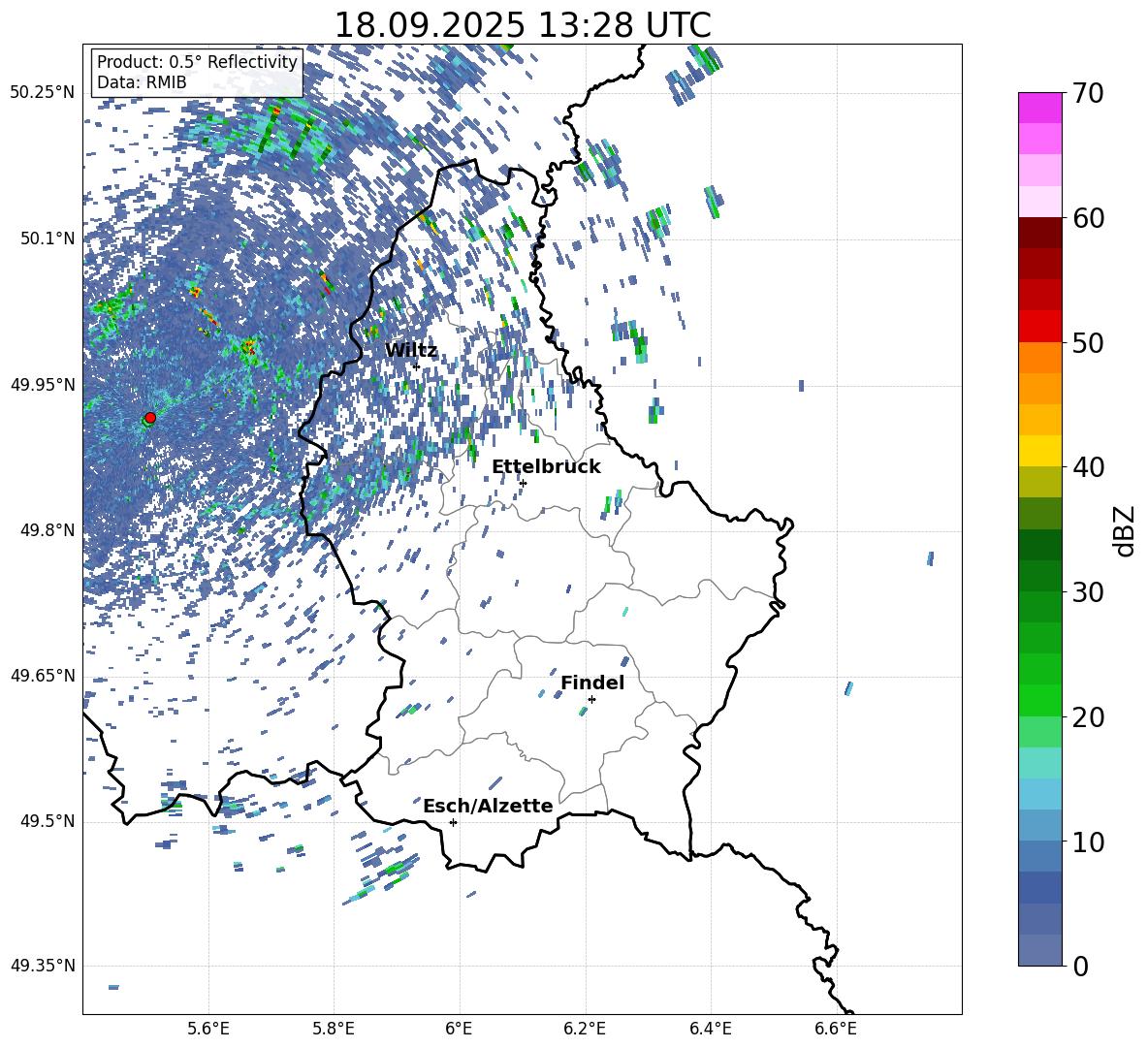Viewport: 1148px width, 1048px height.
Task: Click the 6.2°E longitude label
Action: [585, 1029]
